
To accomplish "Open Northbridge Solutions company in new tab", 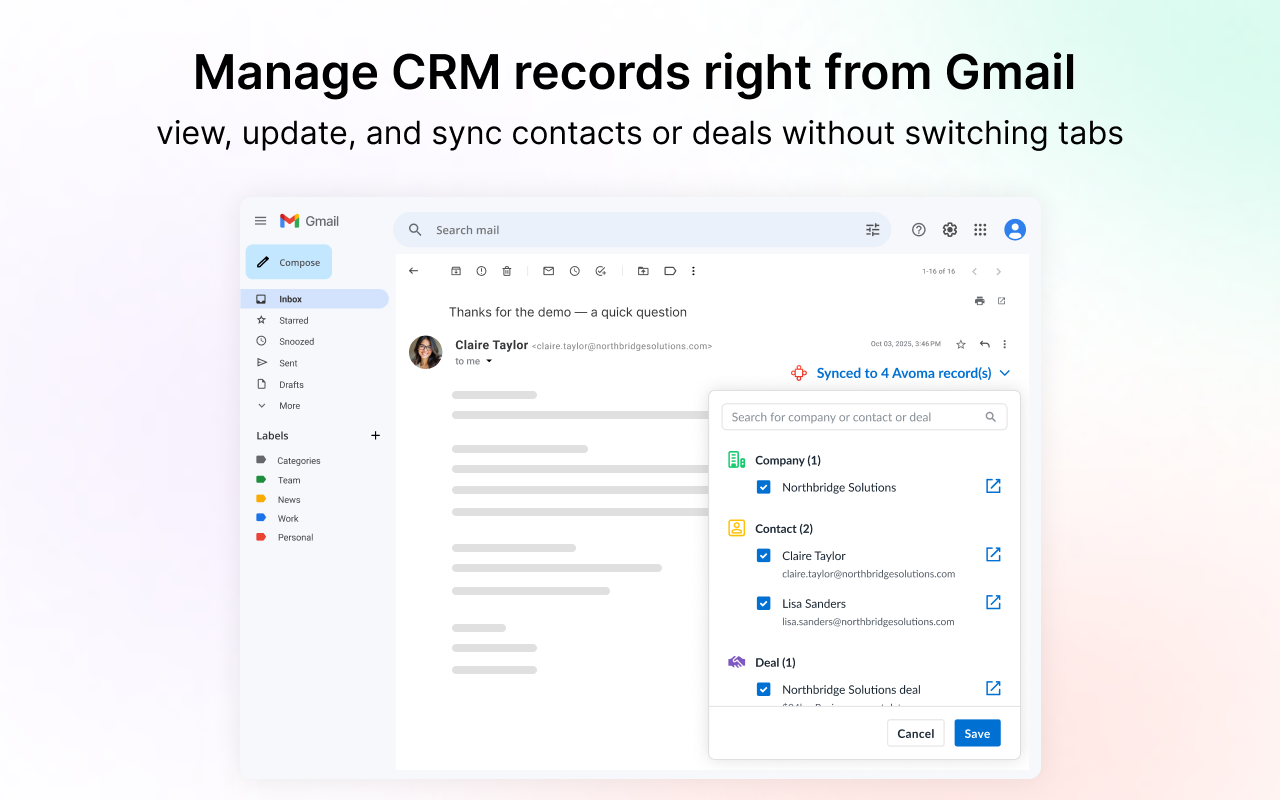I will (x=993, y=486).
